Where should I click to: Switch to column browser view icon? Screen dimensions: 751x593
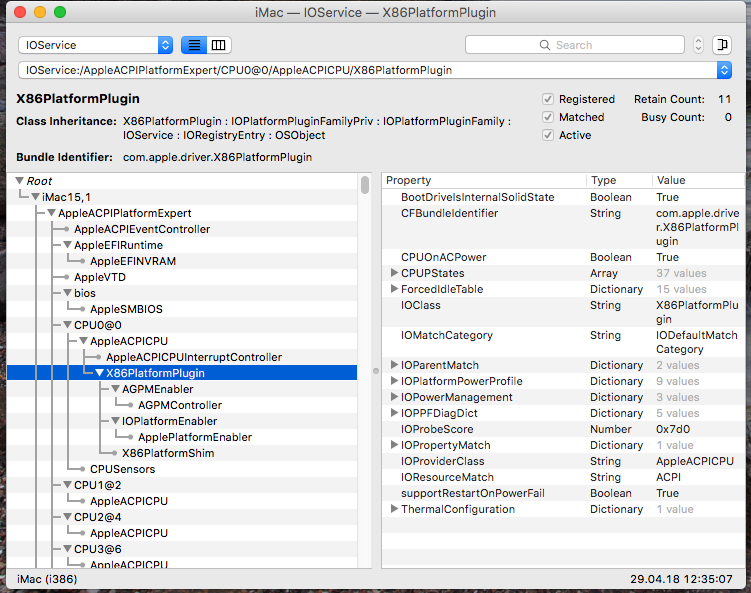click(219, 45)
